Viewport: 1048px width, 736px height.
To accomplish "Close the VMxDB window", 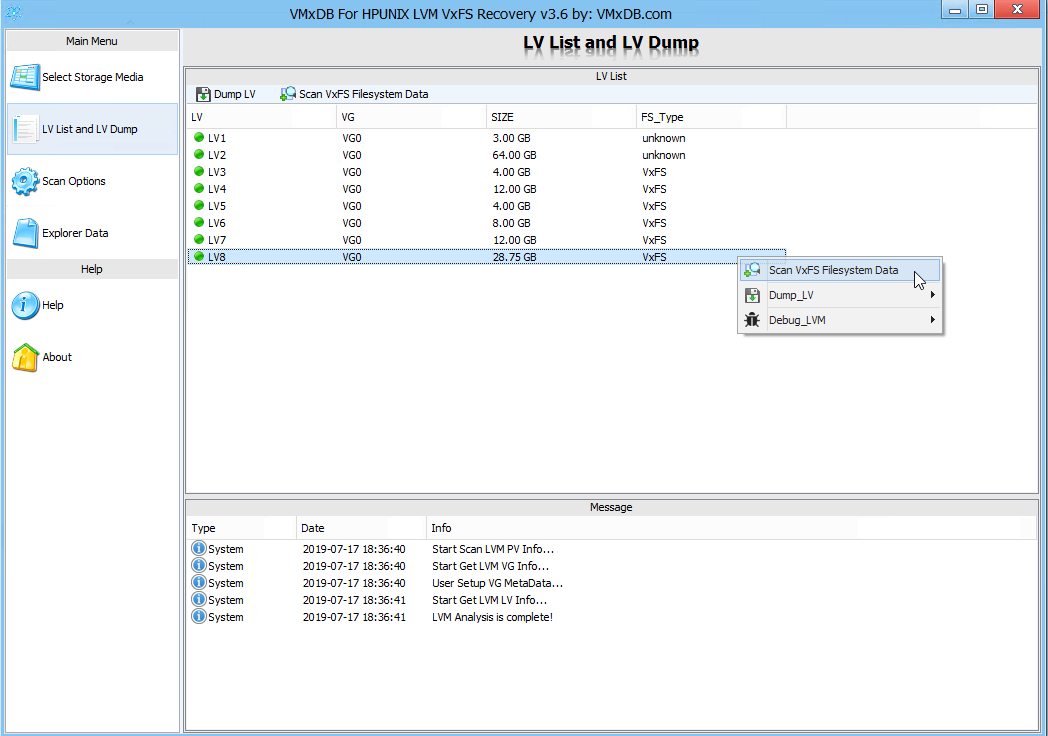I will point(1018,9).
